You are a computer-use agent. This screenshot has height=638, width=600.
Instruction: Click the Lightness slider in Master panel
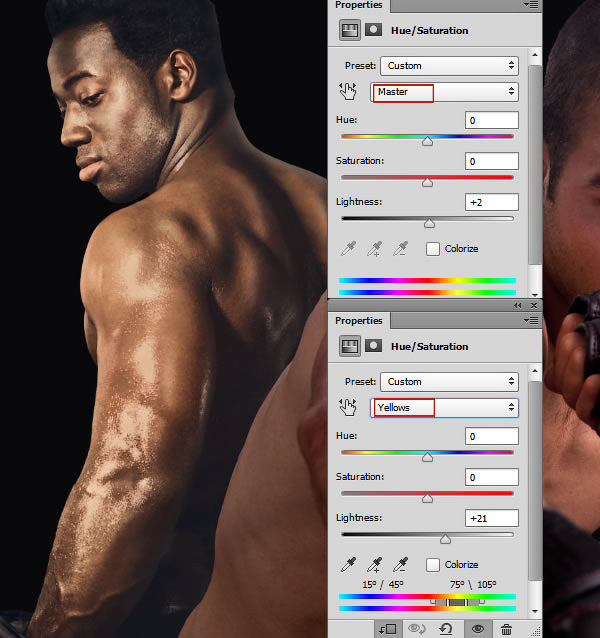(x=430, y=223)
